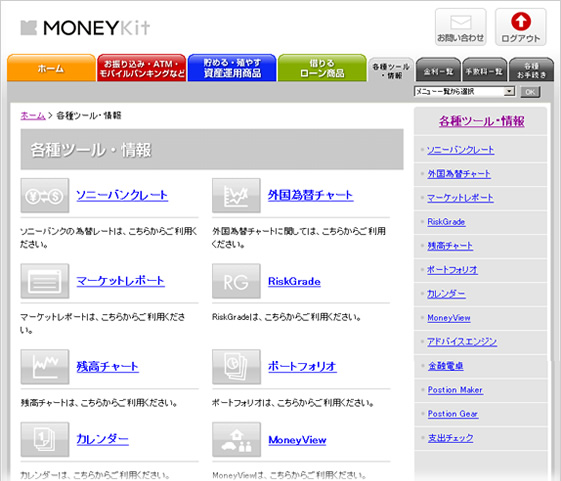
Task: Open the 借りる ローン商品 green tab
Action: (322, 68)
